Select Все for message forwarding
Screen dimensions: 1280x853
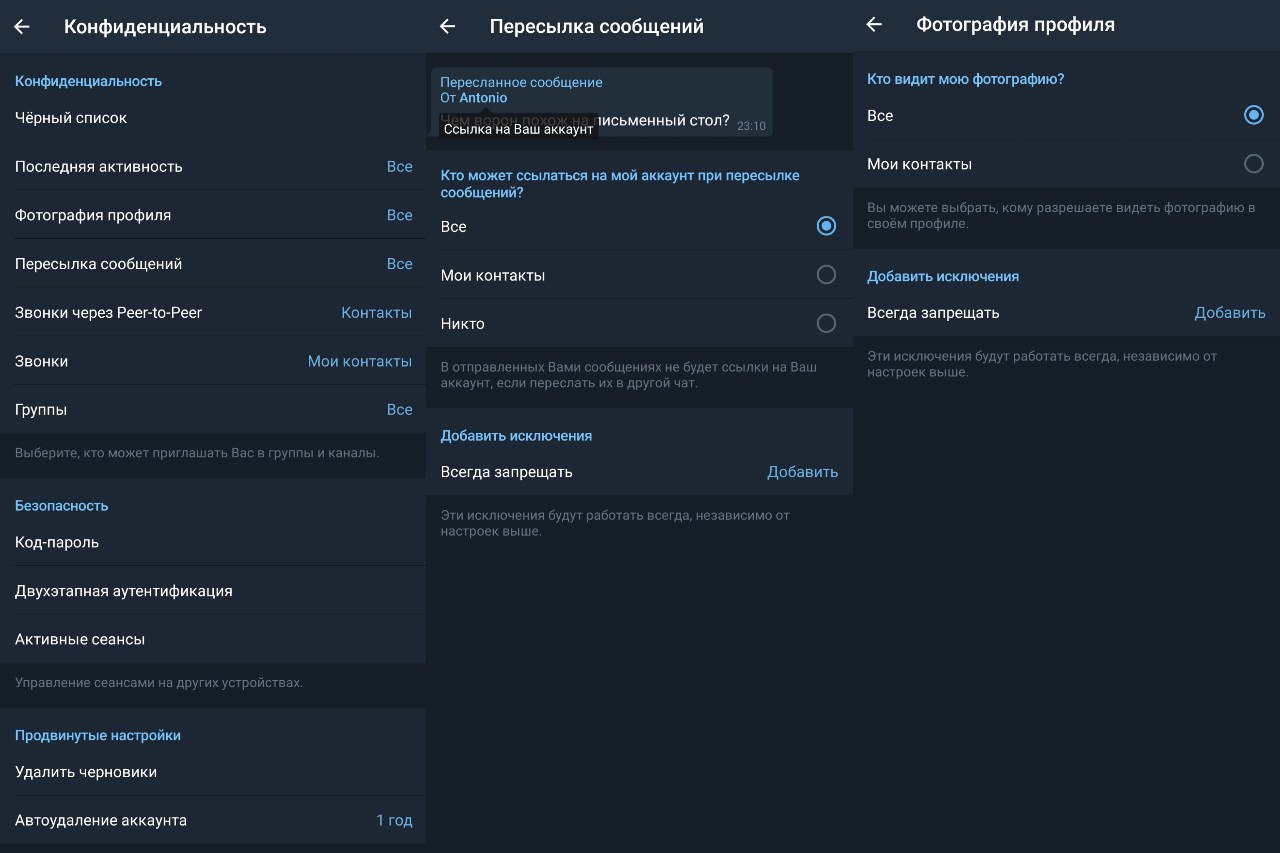(826, 226)
